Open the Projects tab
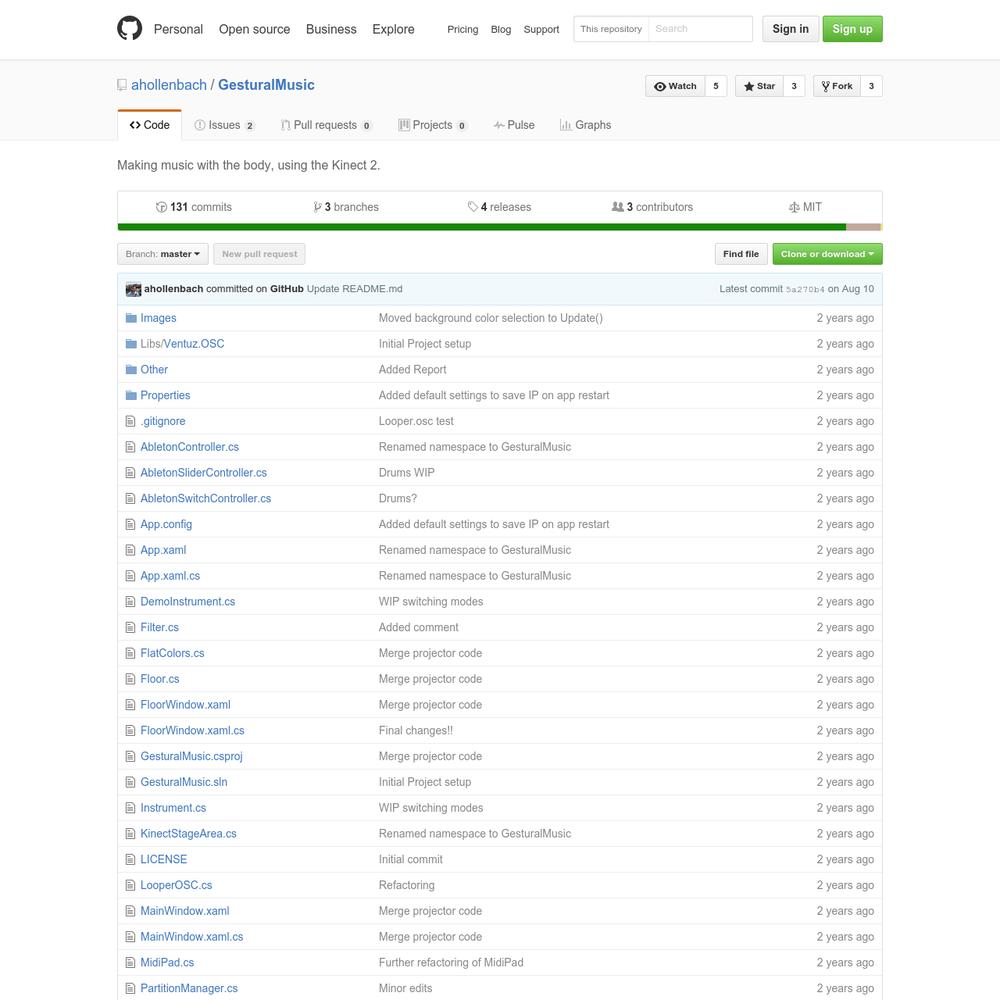The width and height of the screenshot is (1000, 1000). coord(432,125)
